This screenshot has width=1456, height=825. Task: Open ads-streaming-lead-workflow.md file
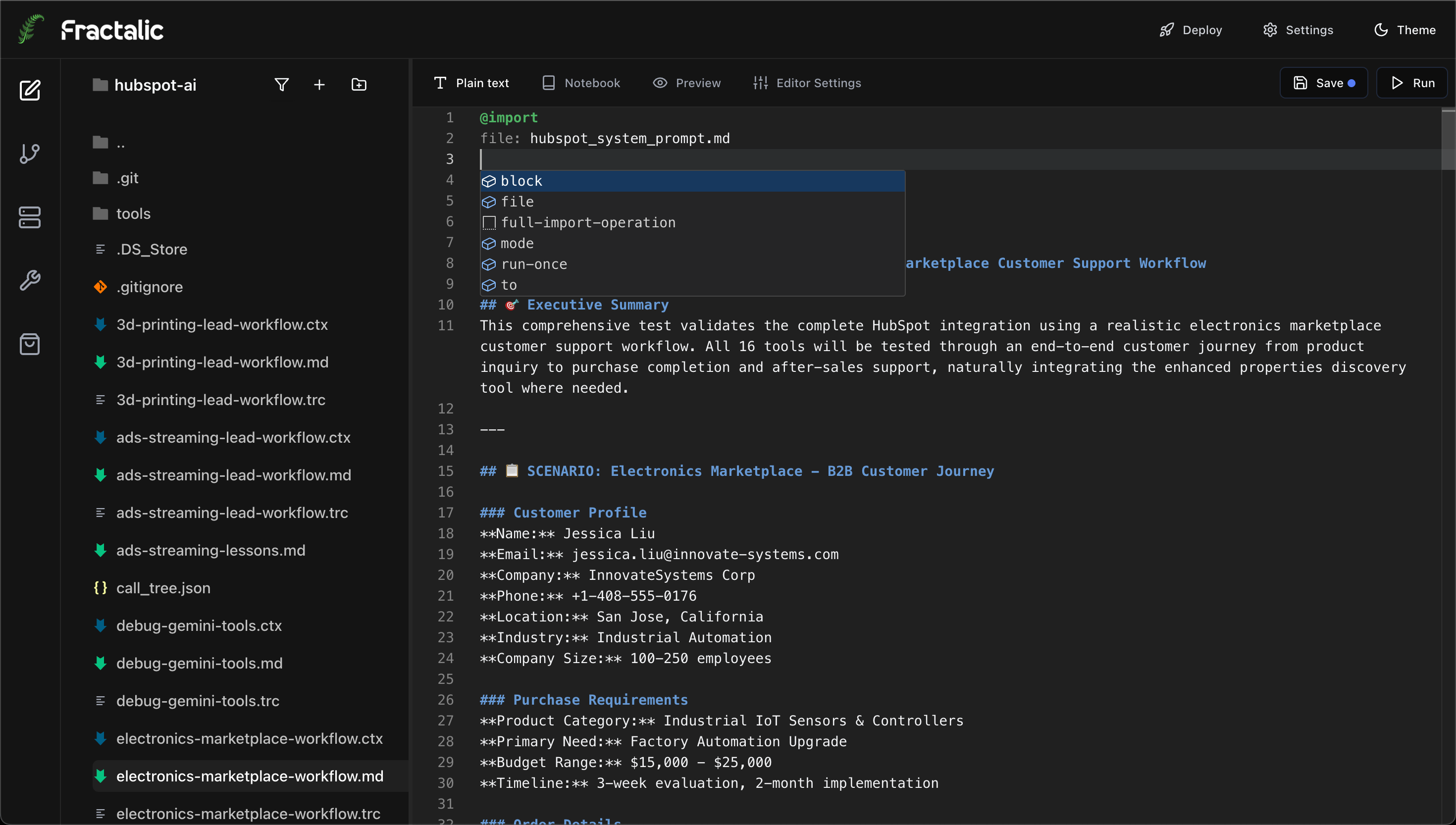pyautogui.click(x=222, y=475)
